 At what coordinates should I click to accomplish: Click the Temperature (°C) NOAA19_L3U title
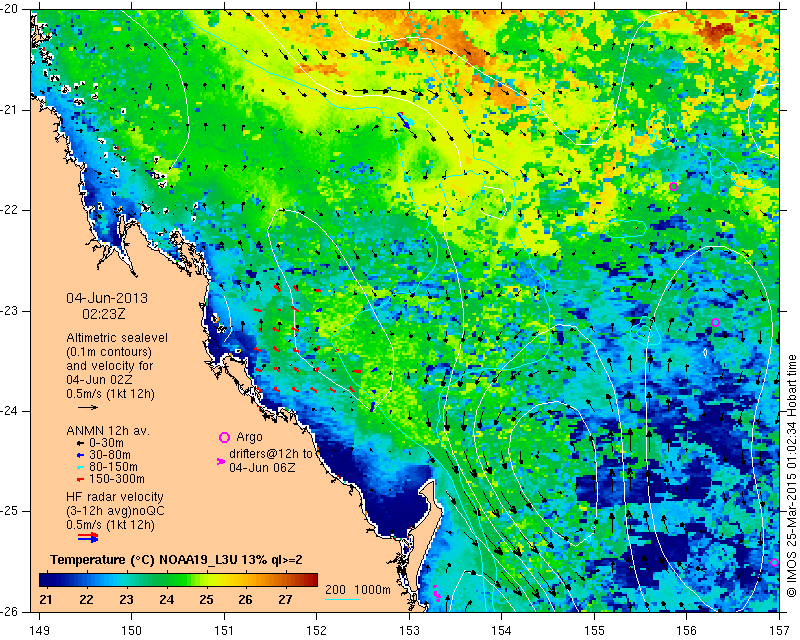(176, 560)
